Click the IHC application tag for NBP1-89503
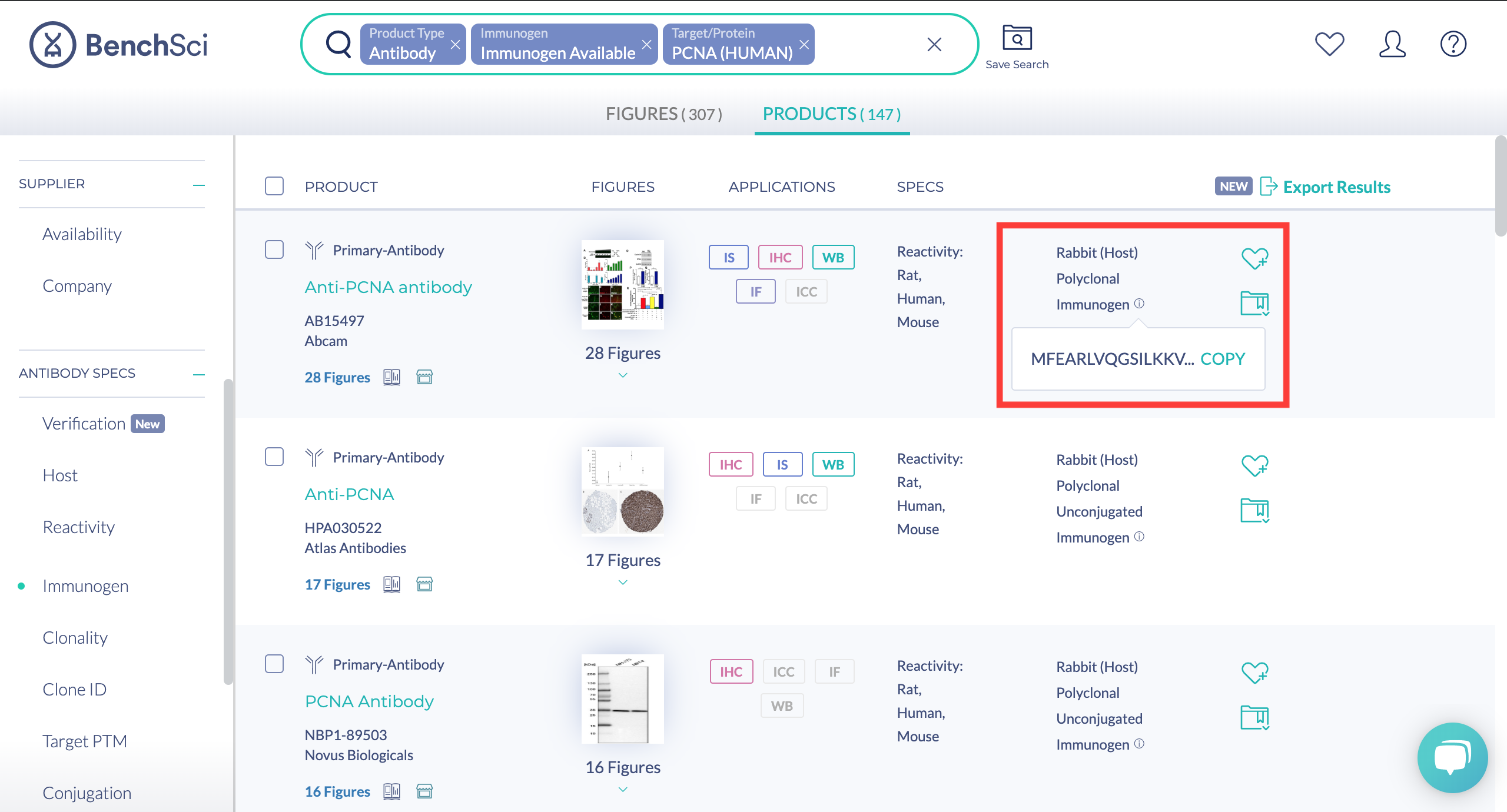The image size is (1507, 812). pyautogui.click(x=732, y=671)
